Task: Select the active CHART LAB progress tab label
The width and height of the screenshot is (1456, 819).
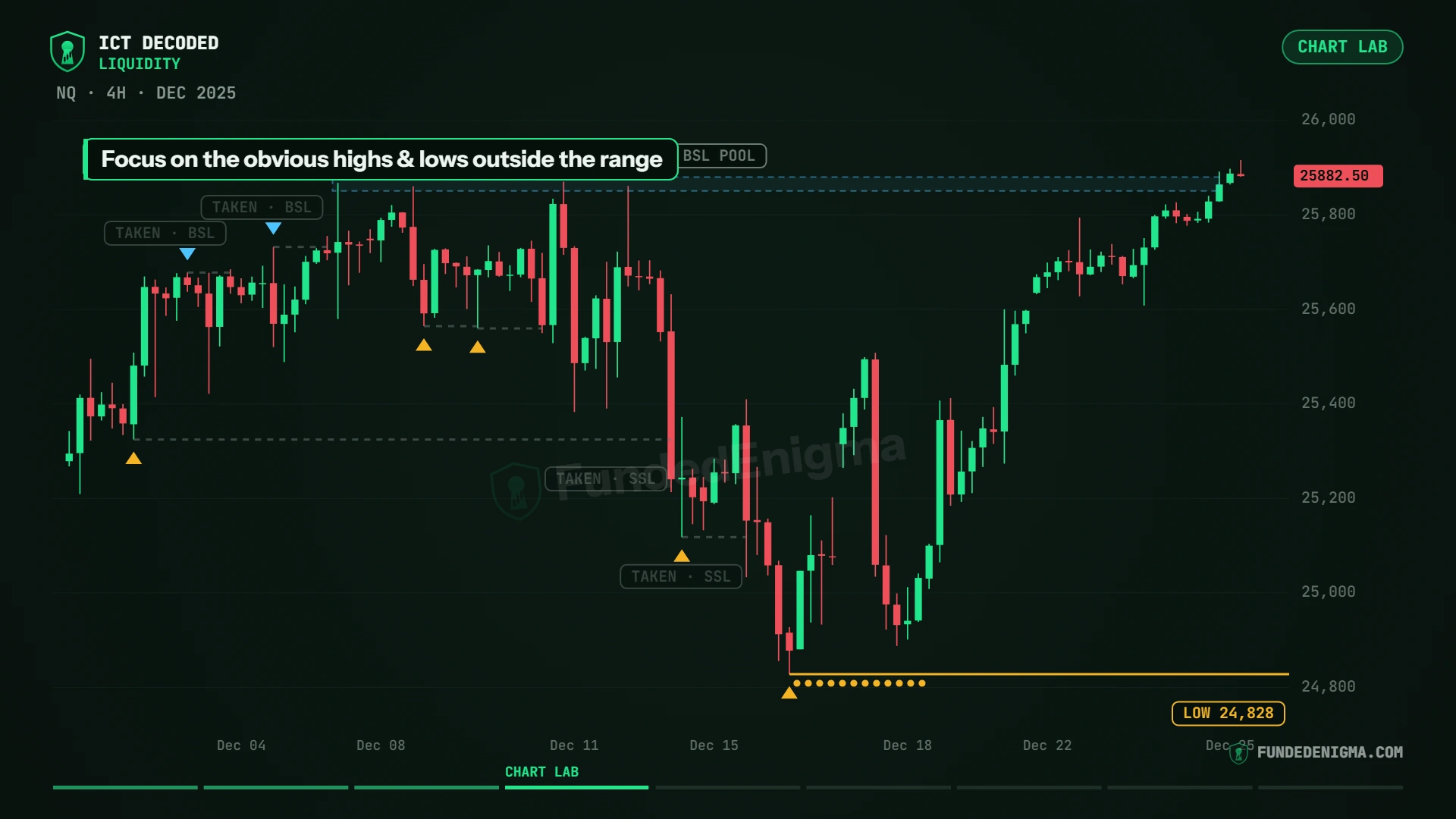Action: [x=542, y=772]
